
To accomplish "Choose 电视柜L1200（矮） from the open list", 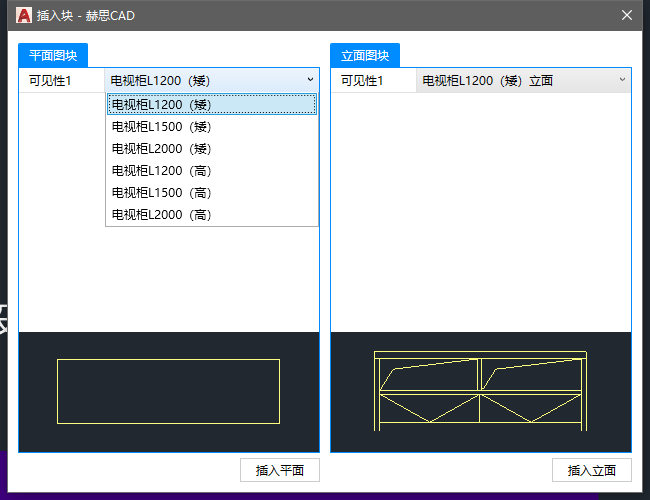I will point(212,104).
